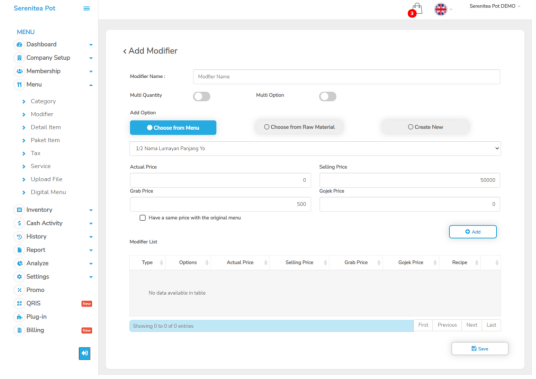Click the Menu fork-and-knife icon
Image resolution: width=536 pixels, height=379 pixels.
pos(19,84)
